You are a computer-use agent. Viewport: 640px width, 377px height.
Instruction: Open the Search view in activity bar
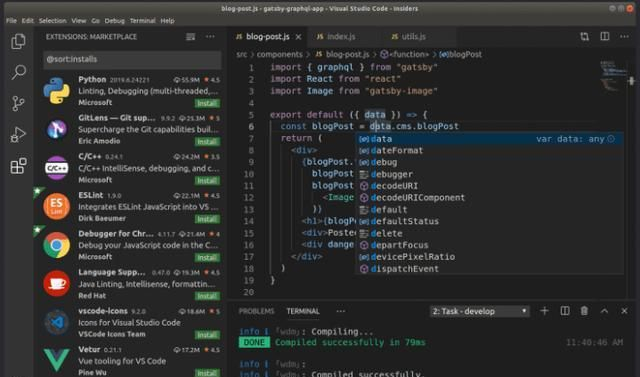(x=18, y=72)
